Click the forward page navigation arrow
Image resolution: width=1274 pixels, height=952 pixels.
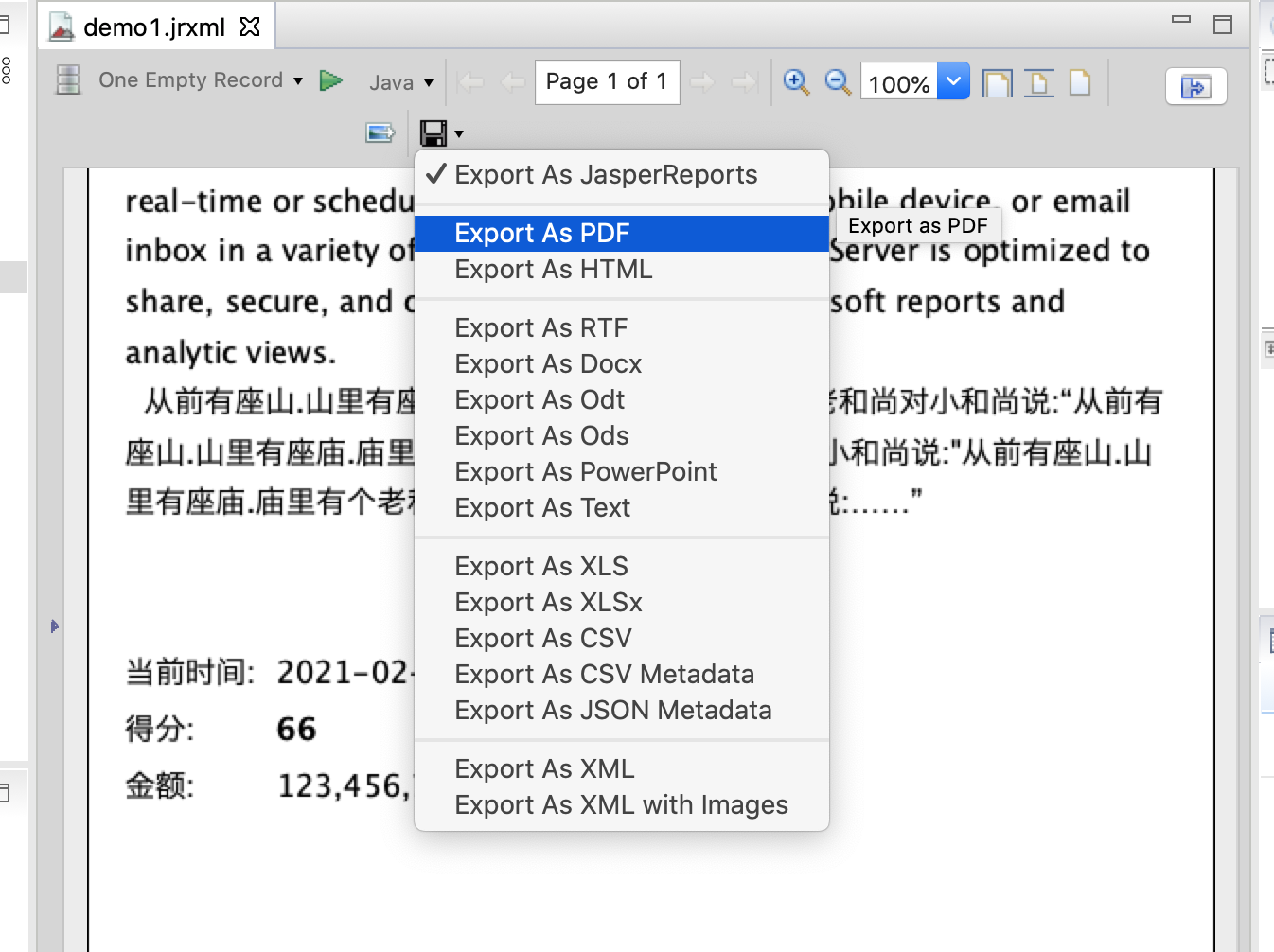[x=702, y=82]
